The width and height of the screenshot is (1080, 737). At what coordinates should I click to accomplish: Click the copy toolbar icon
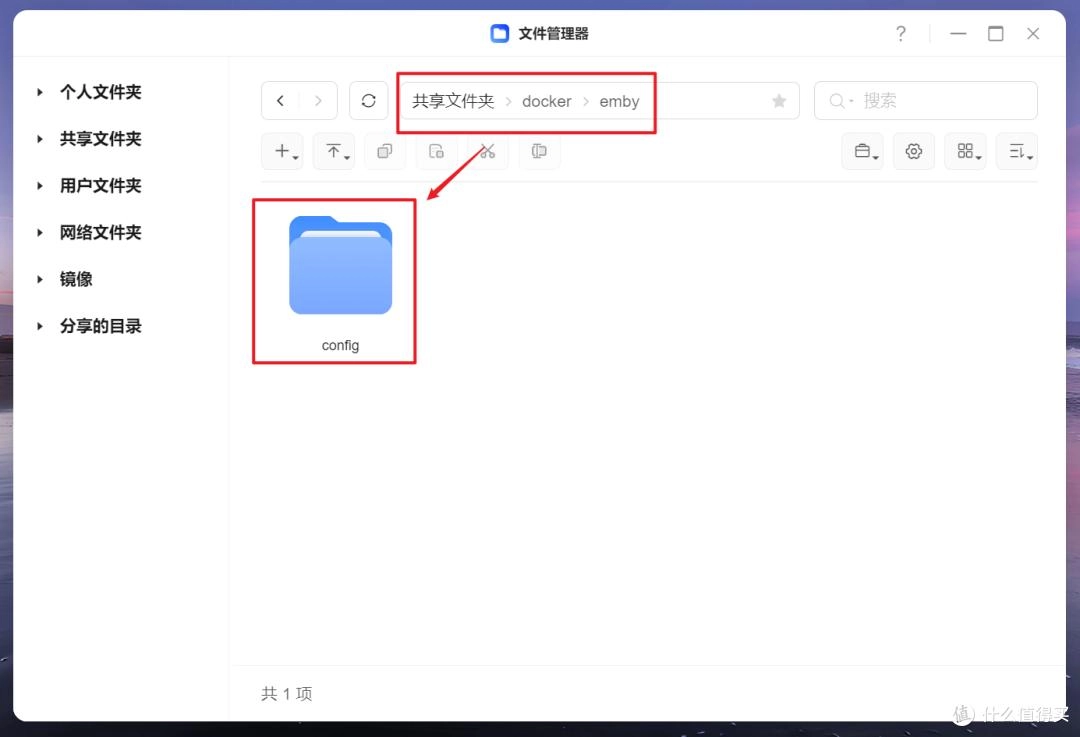click(x=385, y=151)
